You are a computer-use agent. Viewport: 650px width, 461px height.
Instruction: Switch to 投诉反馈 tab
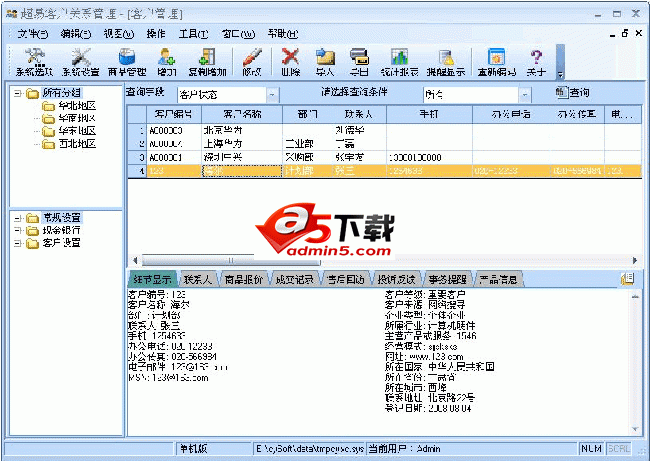click(396, 280)
